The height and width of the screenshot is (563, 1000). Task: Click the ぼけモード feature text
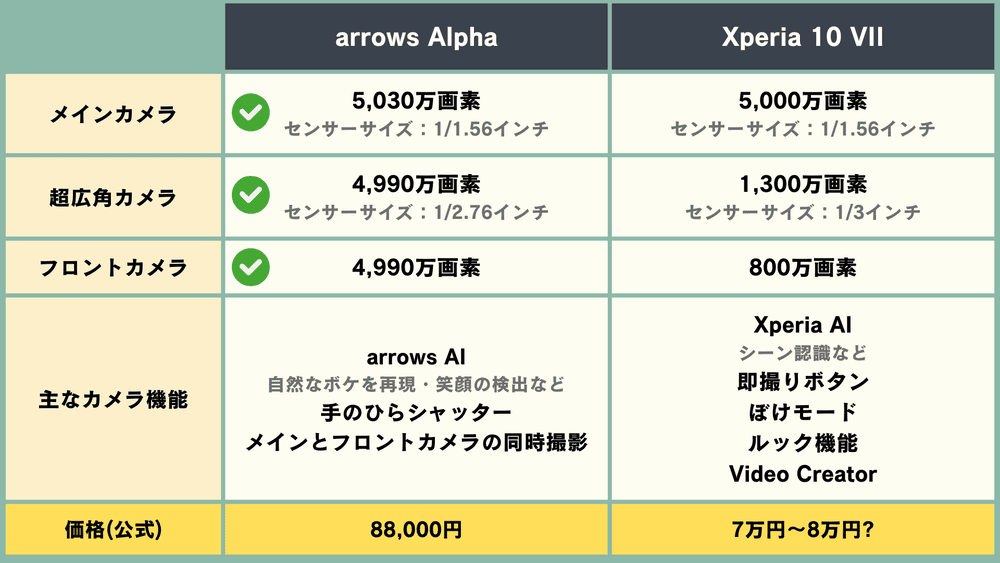803,412
